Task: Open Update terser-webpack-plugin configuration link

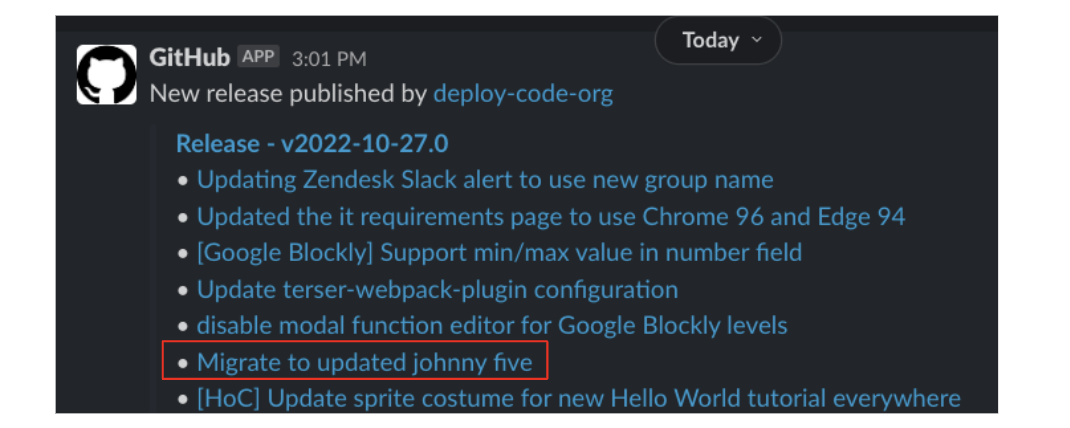Action: pyautogui.click(x=437, y=289)
